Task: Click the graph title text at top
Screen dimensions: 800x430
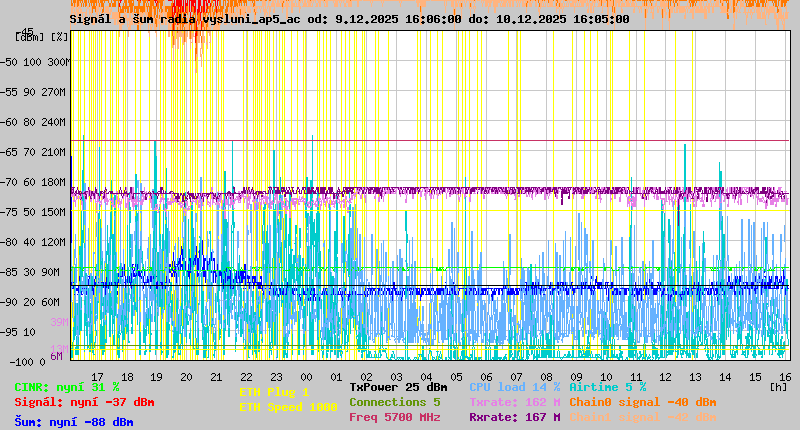Action: point(349,19)
